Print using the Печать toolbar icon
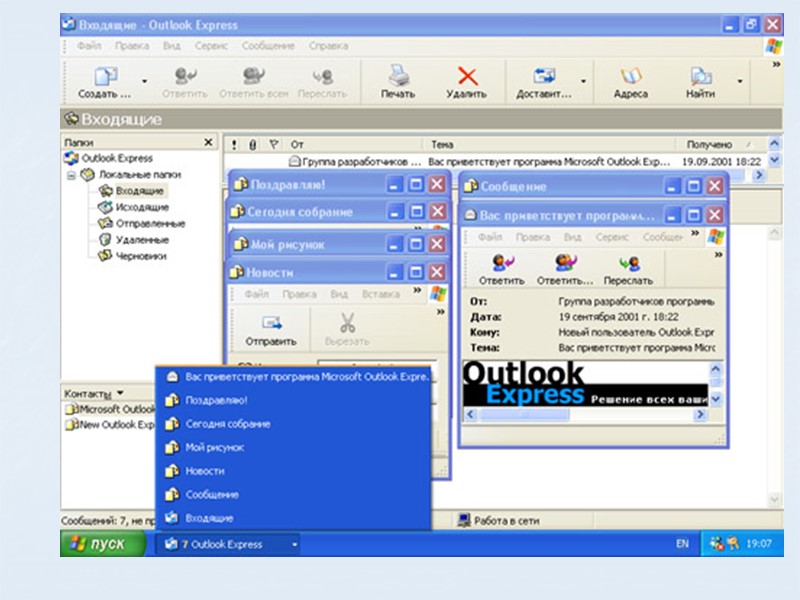 pos(398,81)
